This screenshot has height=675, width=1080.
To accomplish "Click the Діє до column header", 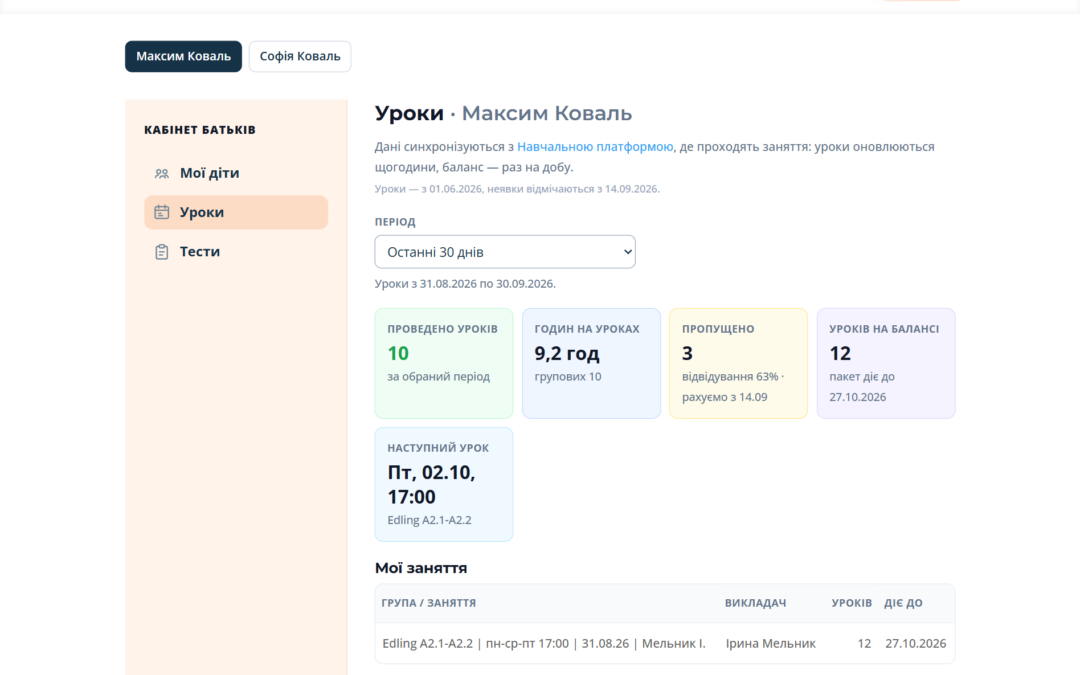I will pyautogui.click(x=903, y=603).
